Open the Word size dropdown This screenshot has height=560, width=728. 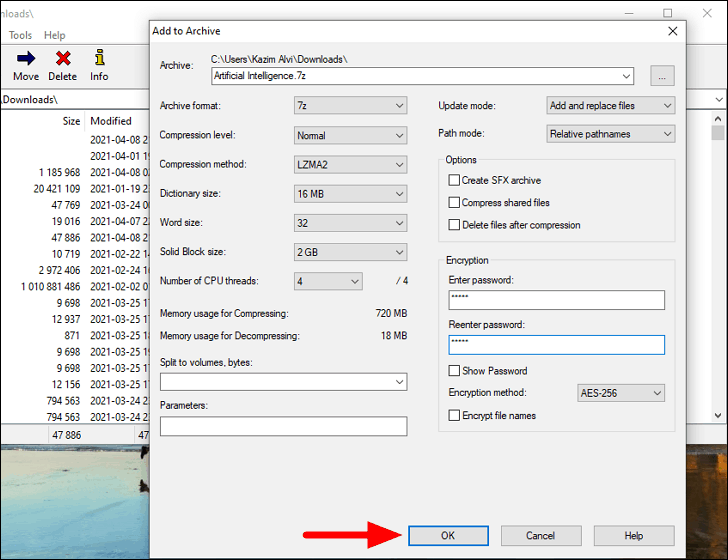click(351, 223)
